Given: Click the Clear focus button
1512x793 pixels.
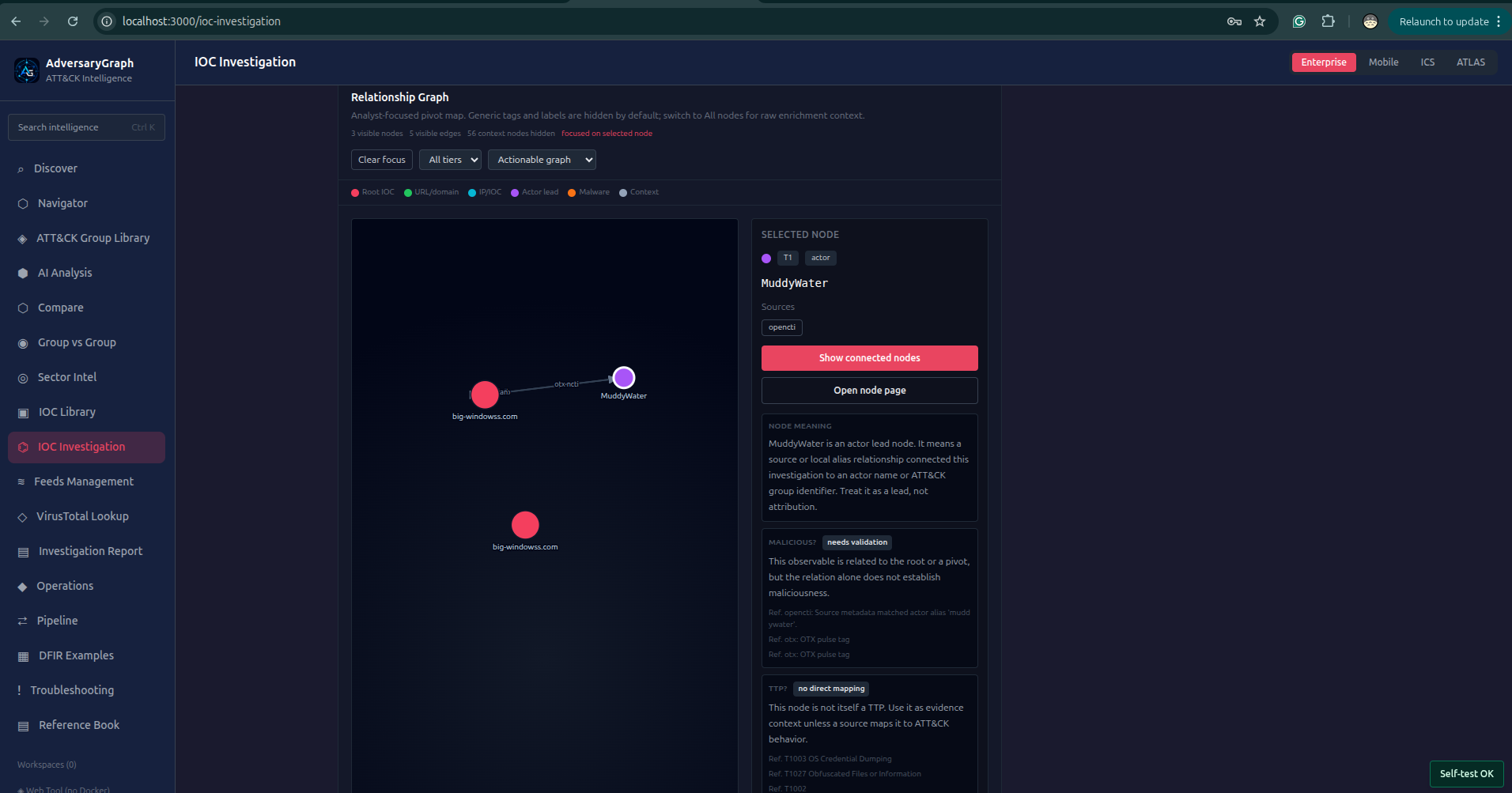Looking at the screenshot, I should [382, 160].
